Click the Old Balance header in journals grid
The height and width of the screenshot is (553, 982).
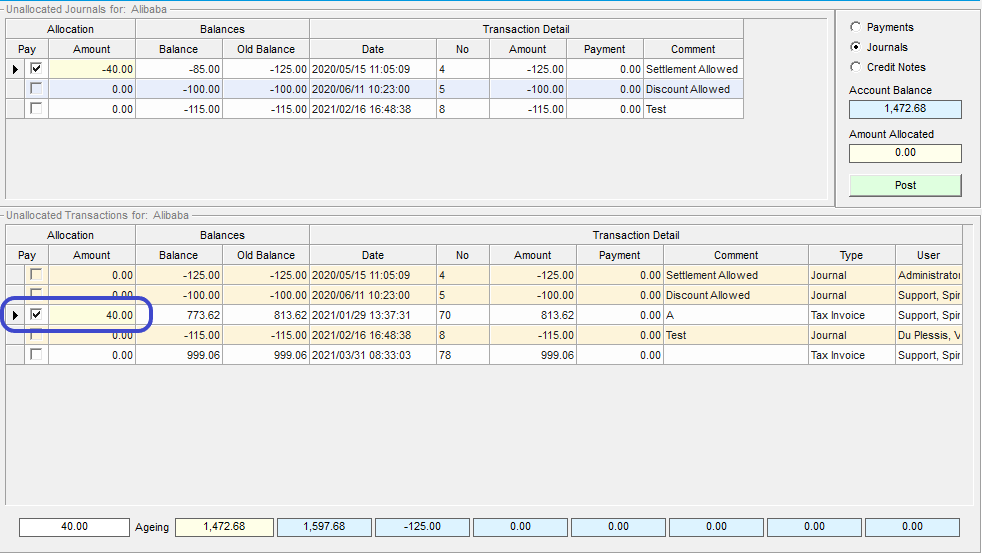pos(266,49)
